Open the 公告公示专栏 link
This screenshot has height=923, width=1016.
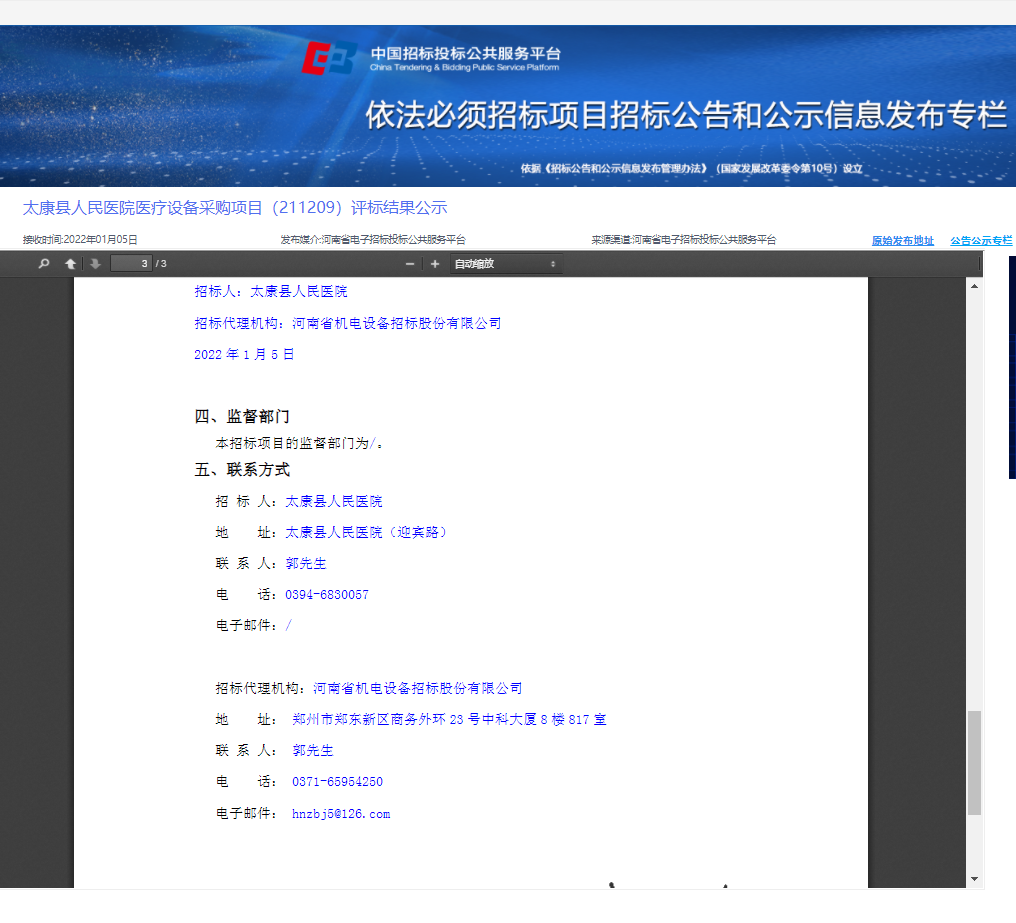pos(981,241)
